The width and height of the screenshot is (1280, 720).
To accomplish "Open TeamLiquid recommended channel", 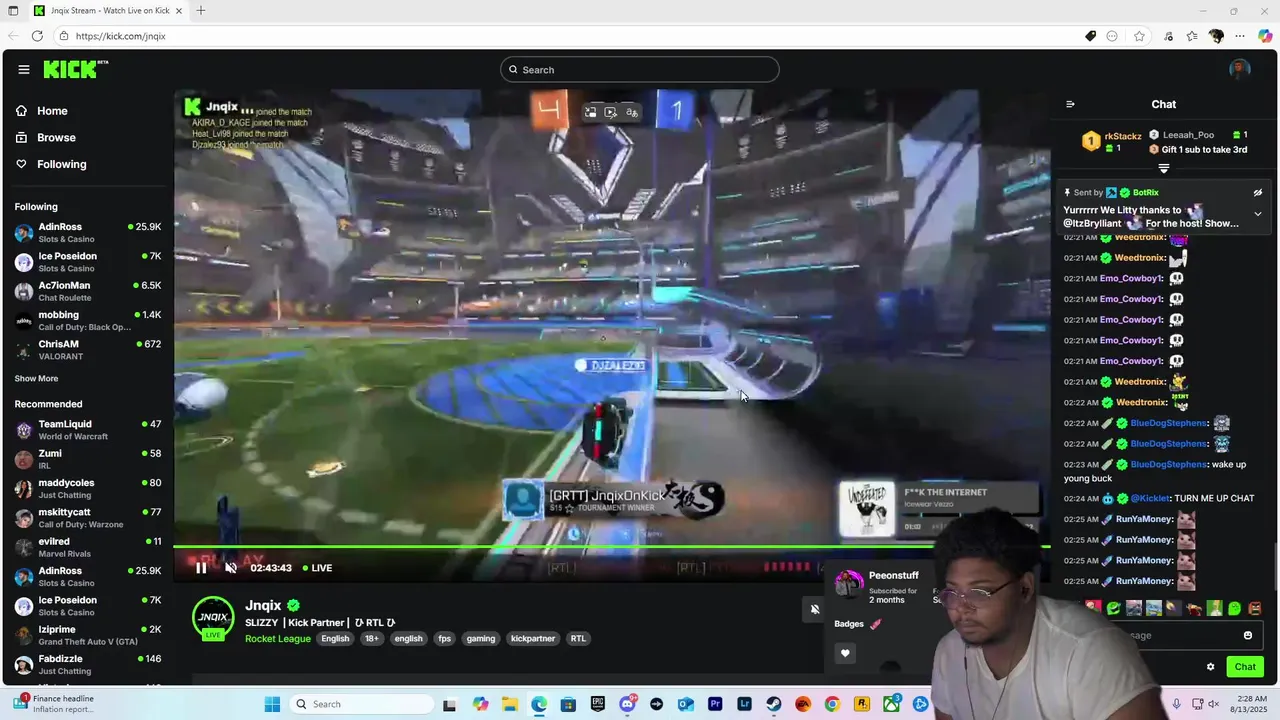I will tap(88, 430).
